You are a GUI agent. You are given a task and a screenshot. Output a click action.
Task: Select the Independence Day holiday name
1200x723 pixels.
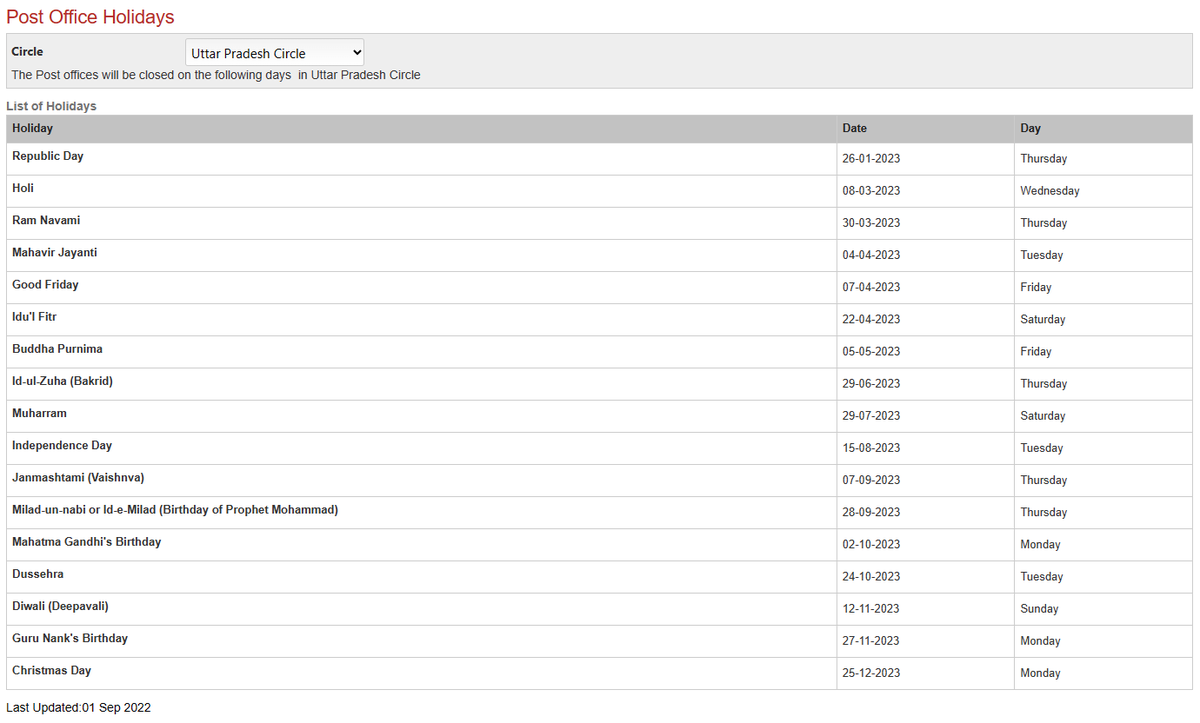tap(62, 445)
